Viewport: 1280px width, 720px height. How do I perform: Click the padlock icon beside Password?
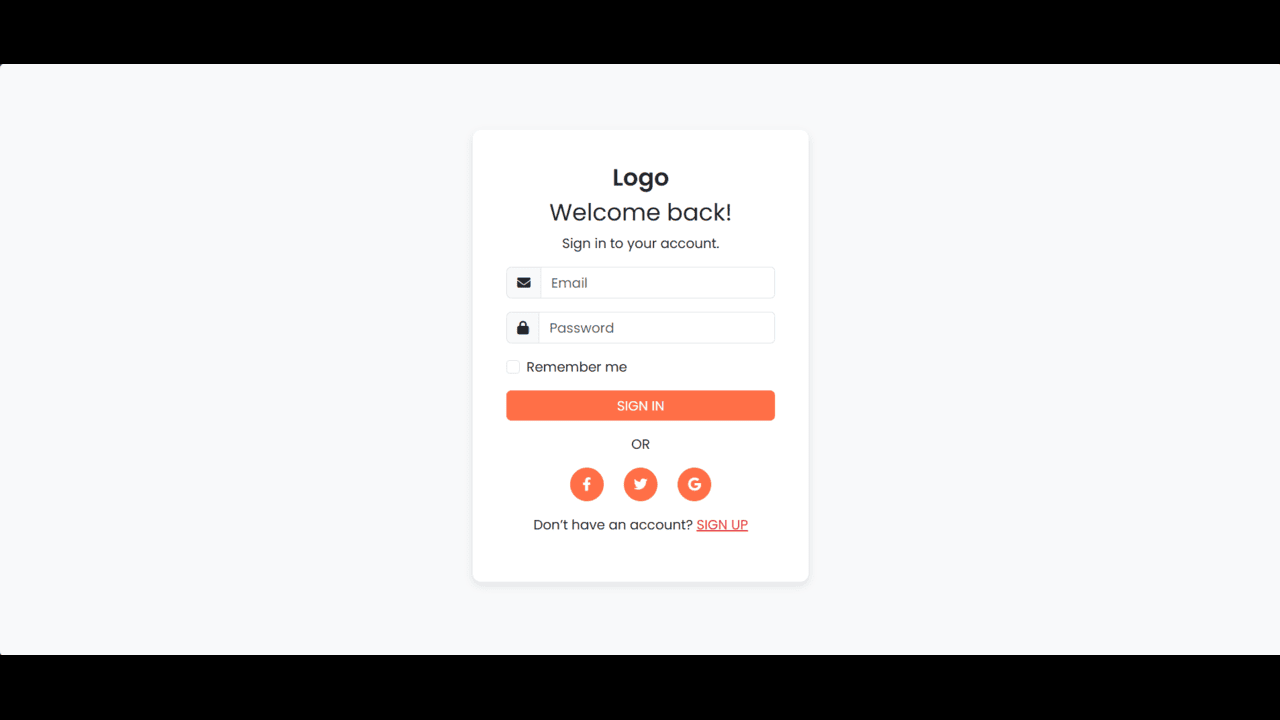tap(523, 328)
